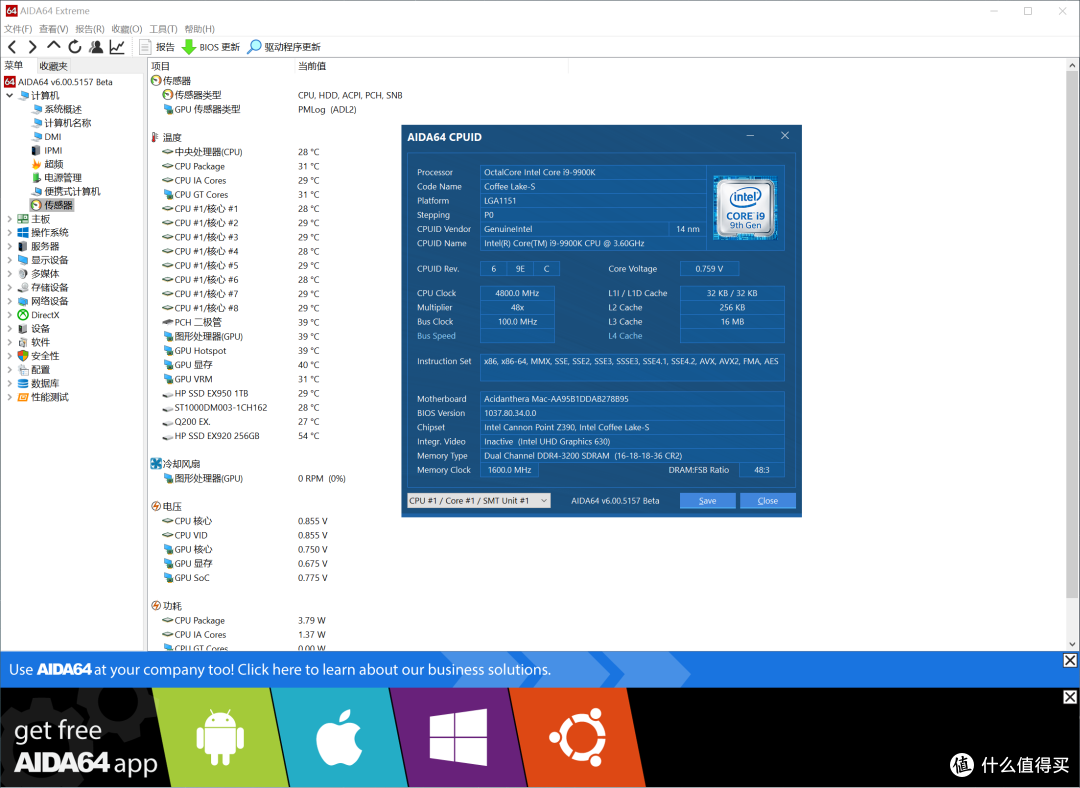
Task: Switch to the 菜单 tab
Action: click(x=14, y=65)
